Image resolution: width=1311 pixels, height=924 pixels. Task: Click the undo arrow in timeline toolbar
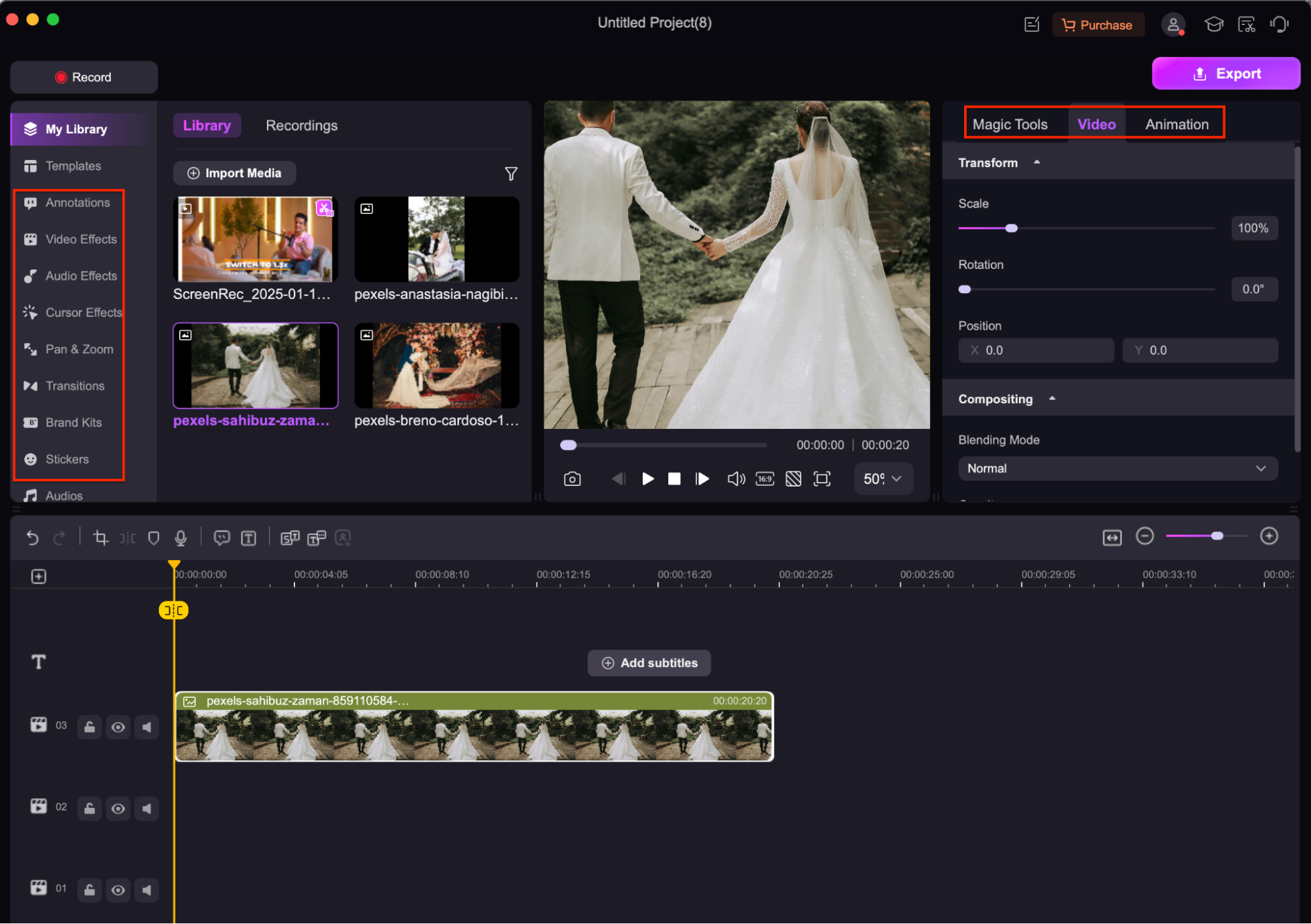32,538
